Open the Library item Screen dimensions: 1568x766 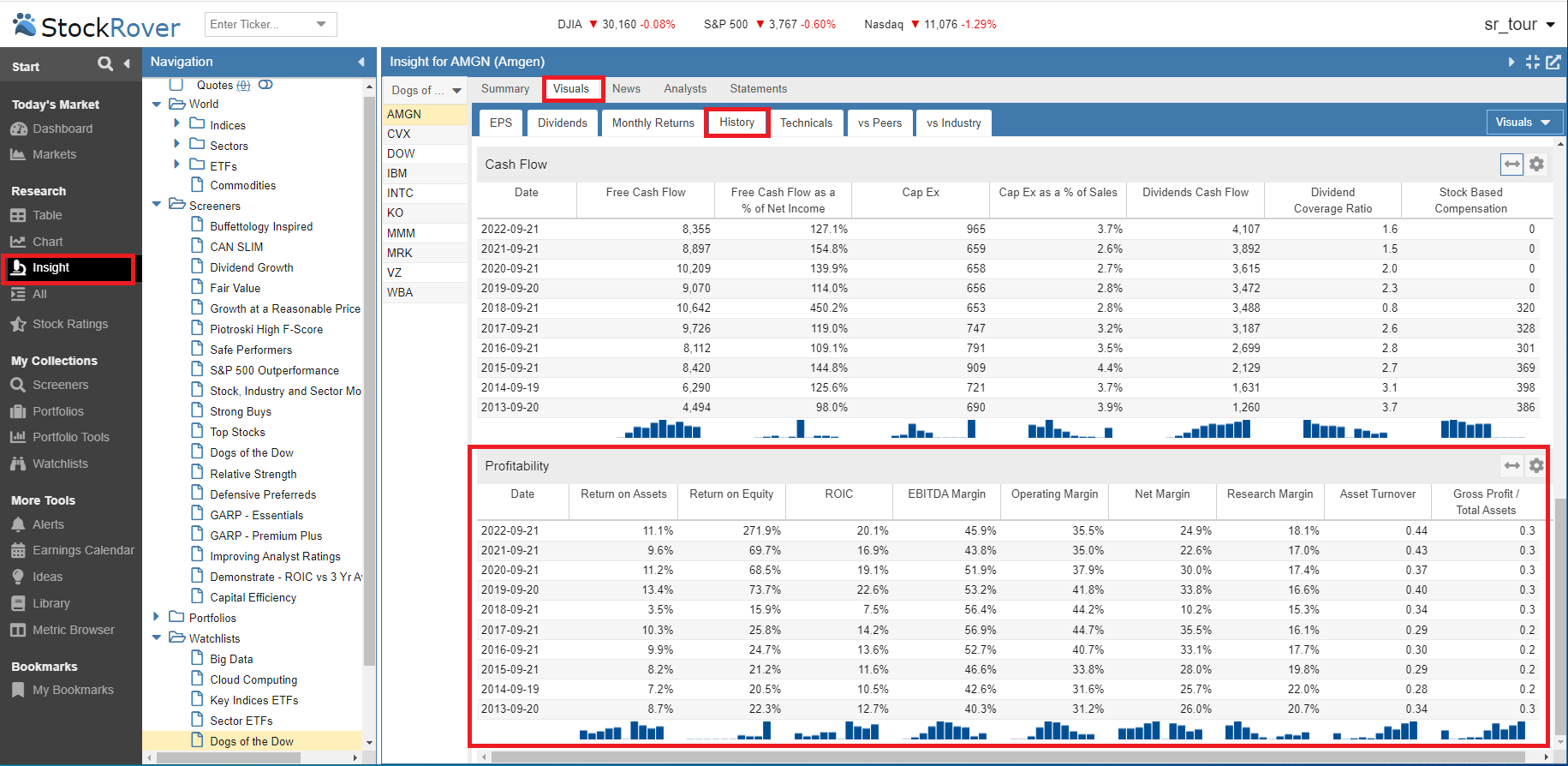point(40,603)
